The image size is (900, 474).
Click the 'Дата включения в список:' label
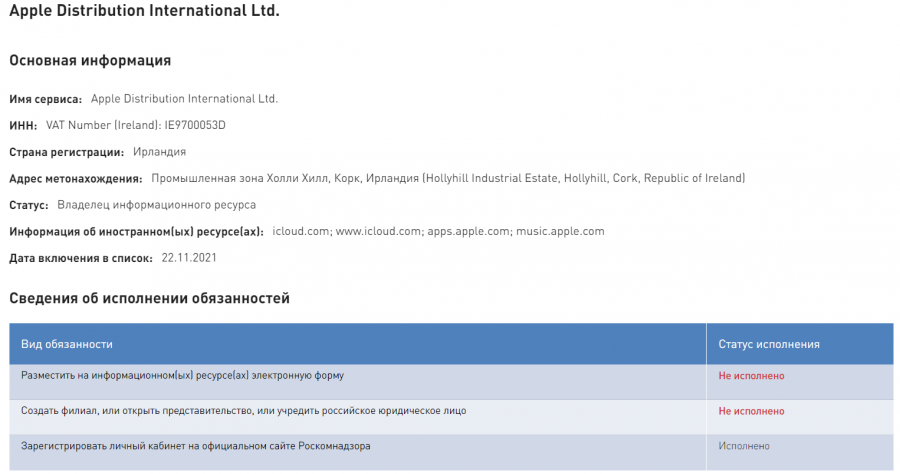[81, 258]
